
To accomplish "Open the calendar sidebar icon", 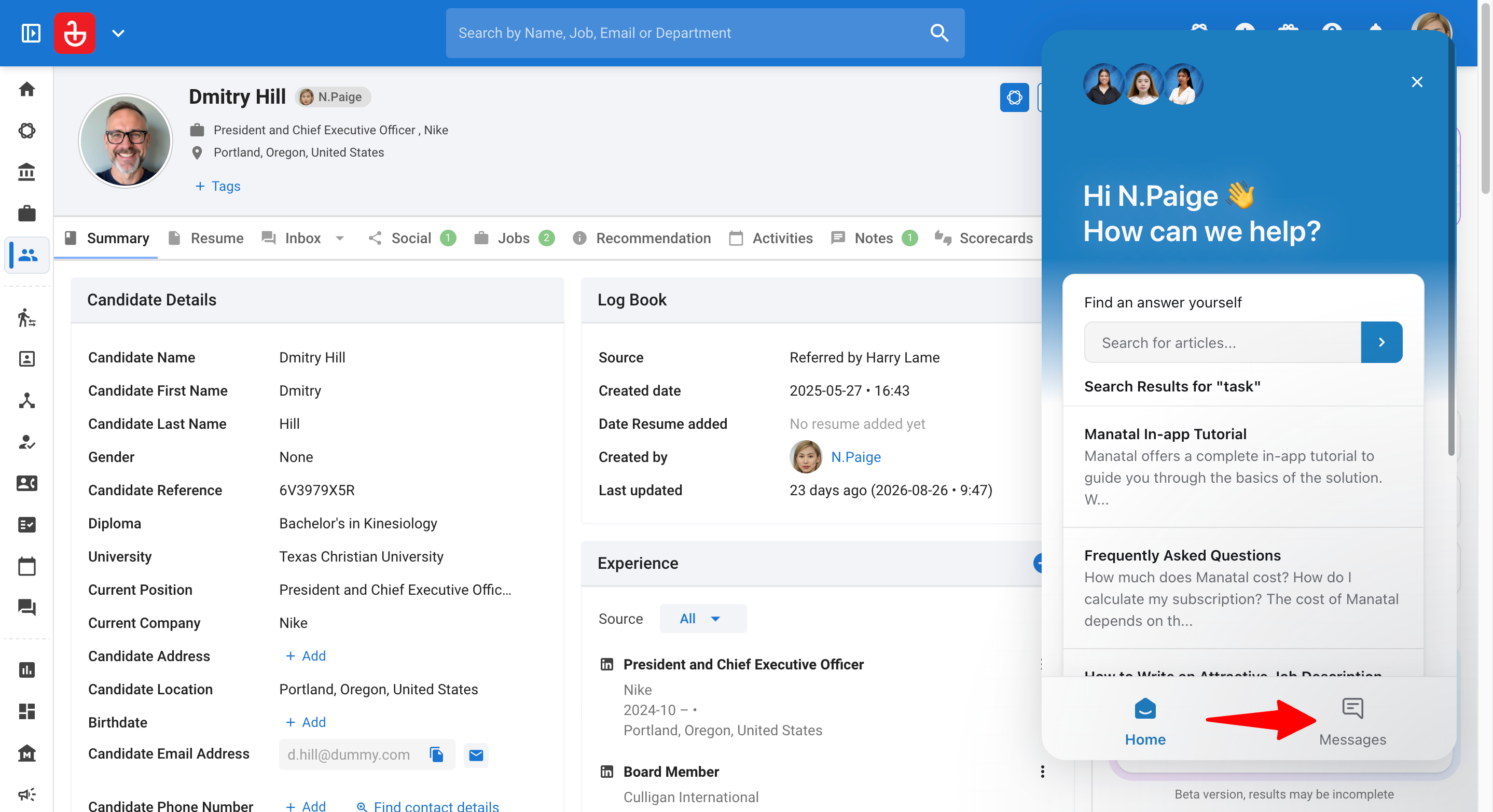I will (x=26, y=566).
